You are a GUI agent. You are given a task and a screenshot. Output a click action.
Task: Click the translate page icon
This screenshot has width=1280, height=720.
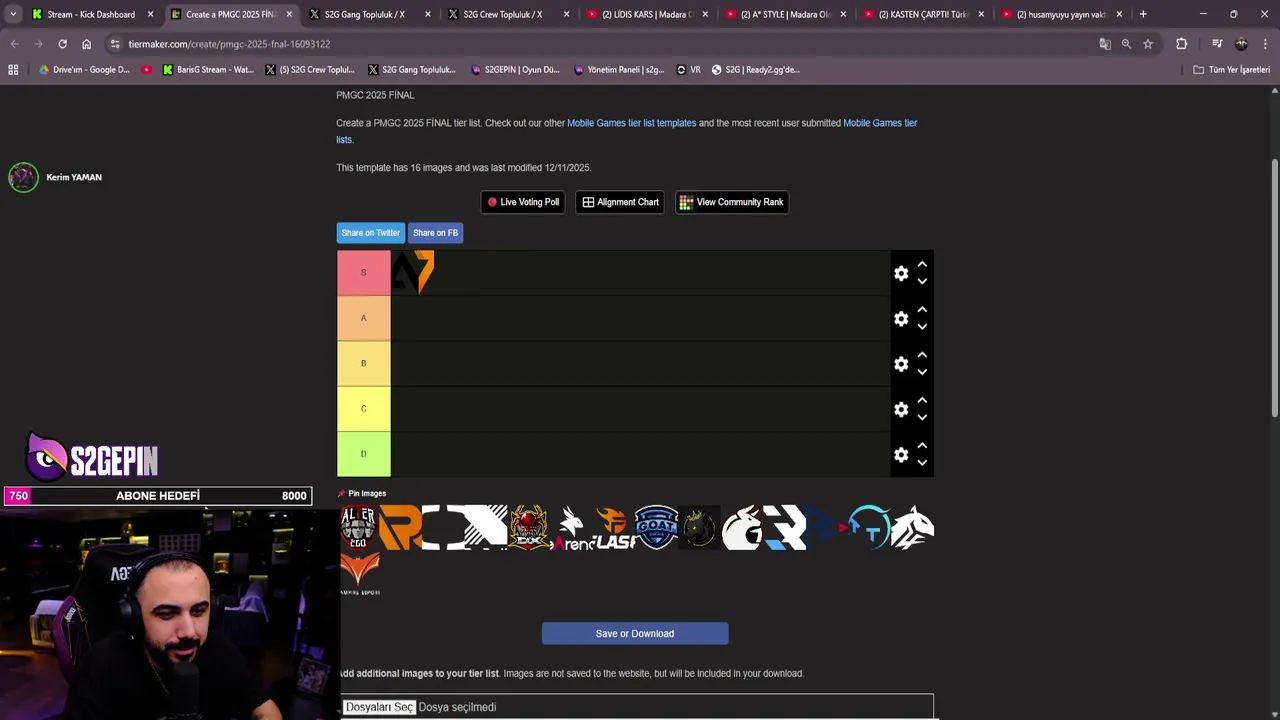(1105, 44)
